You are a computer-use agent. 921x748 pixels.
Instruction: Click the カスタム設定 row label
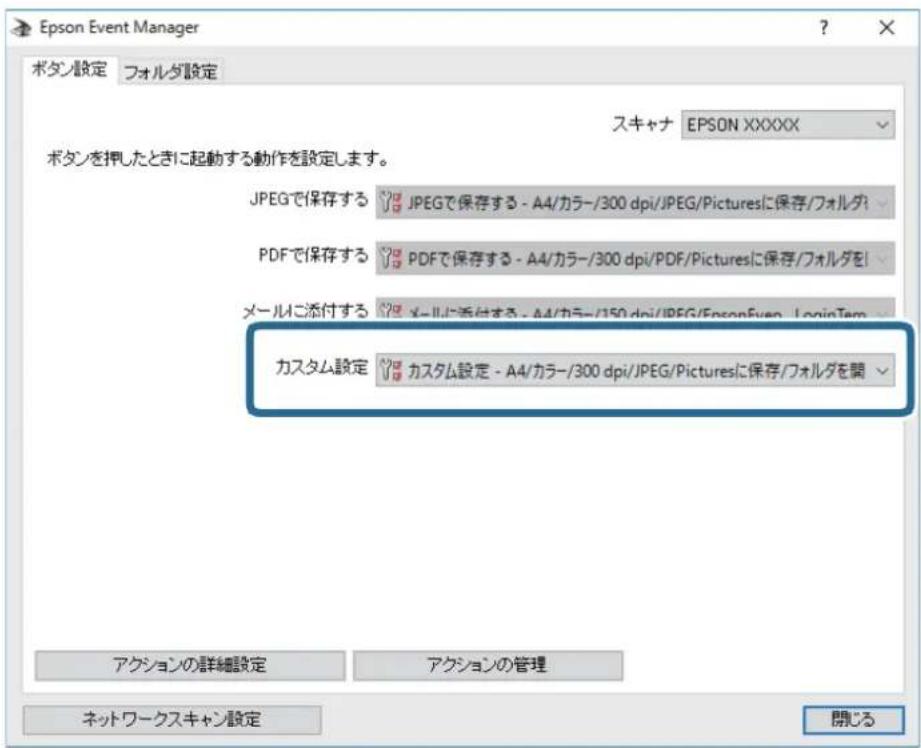tap(322, 368)
